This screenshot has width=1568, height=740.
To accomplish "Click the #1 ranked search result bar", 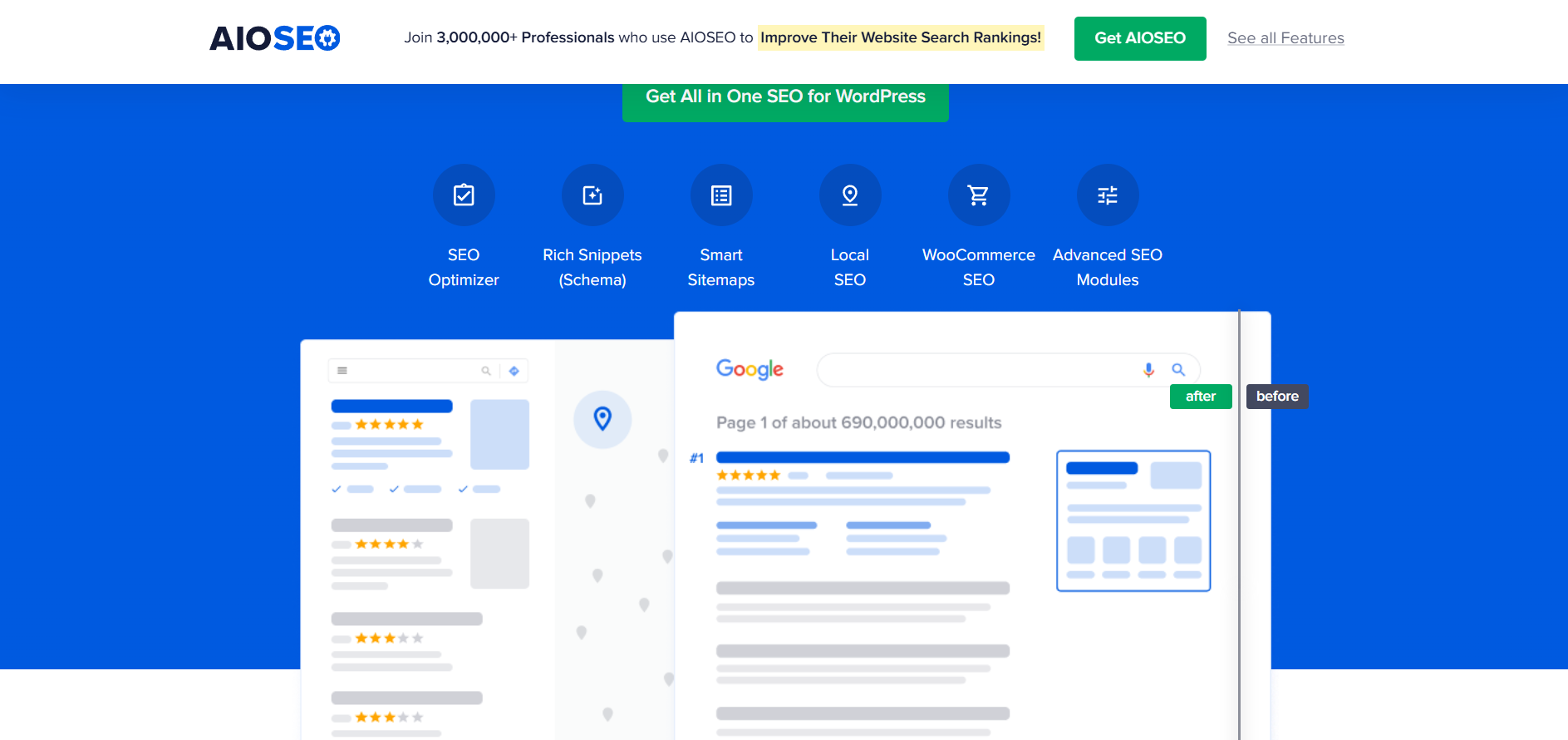I will 863,457.
